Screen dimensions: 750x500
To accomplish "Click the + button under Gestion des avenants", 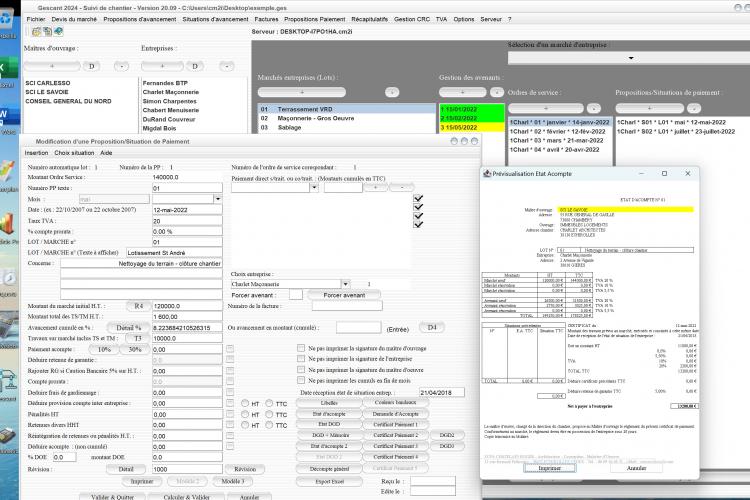I will [463, 92].
